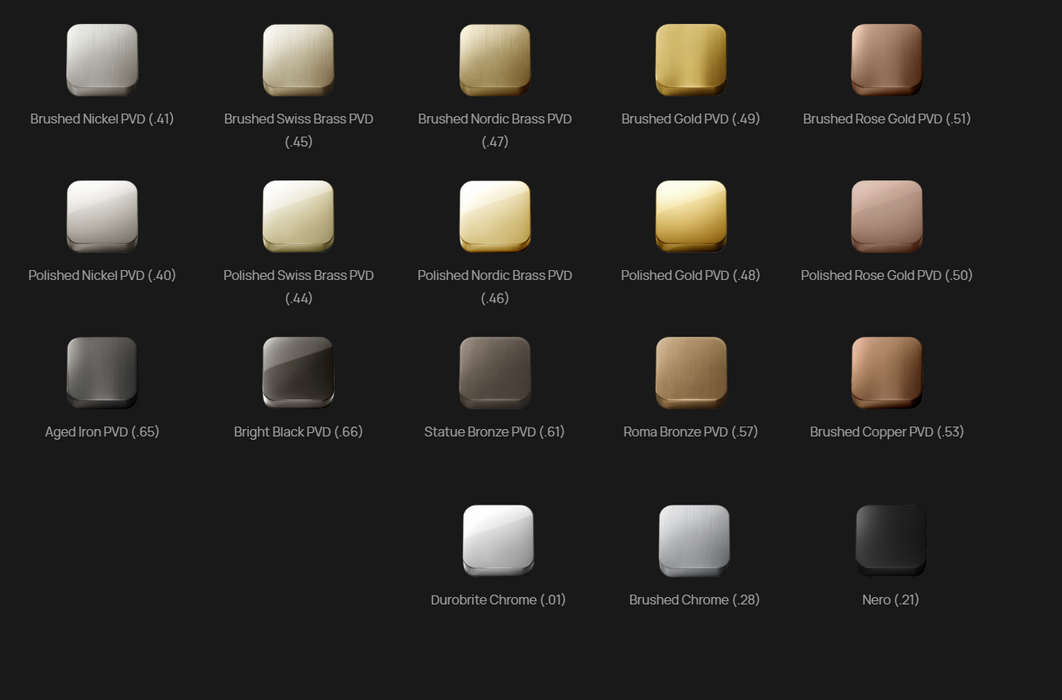Select the Brushed Gold PVD swatch

point(691,60)
